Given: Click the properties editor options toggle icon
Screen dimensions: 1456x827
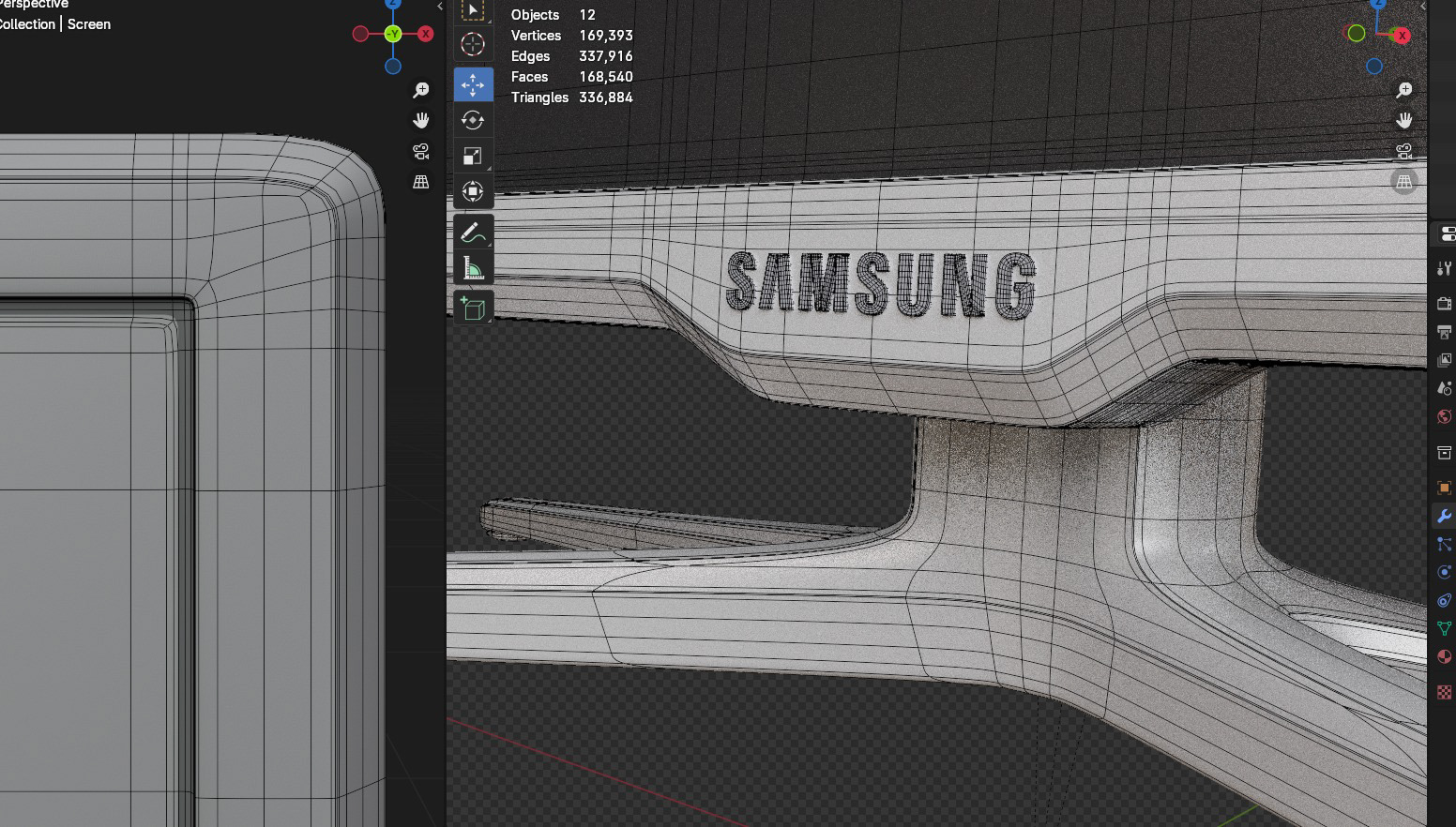Looking at the screenshot, I should pyautogui.click(x=1447, y=233).
